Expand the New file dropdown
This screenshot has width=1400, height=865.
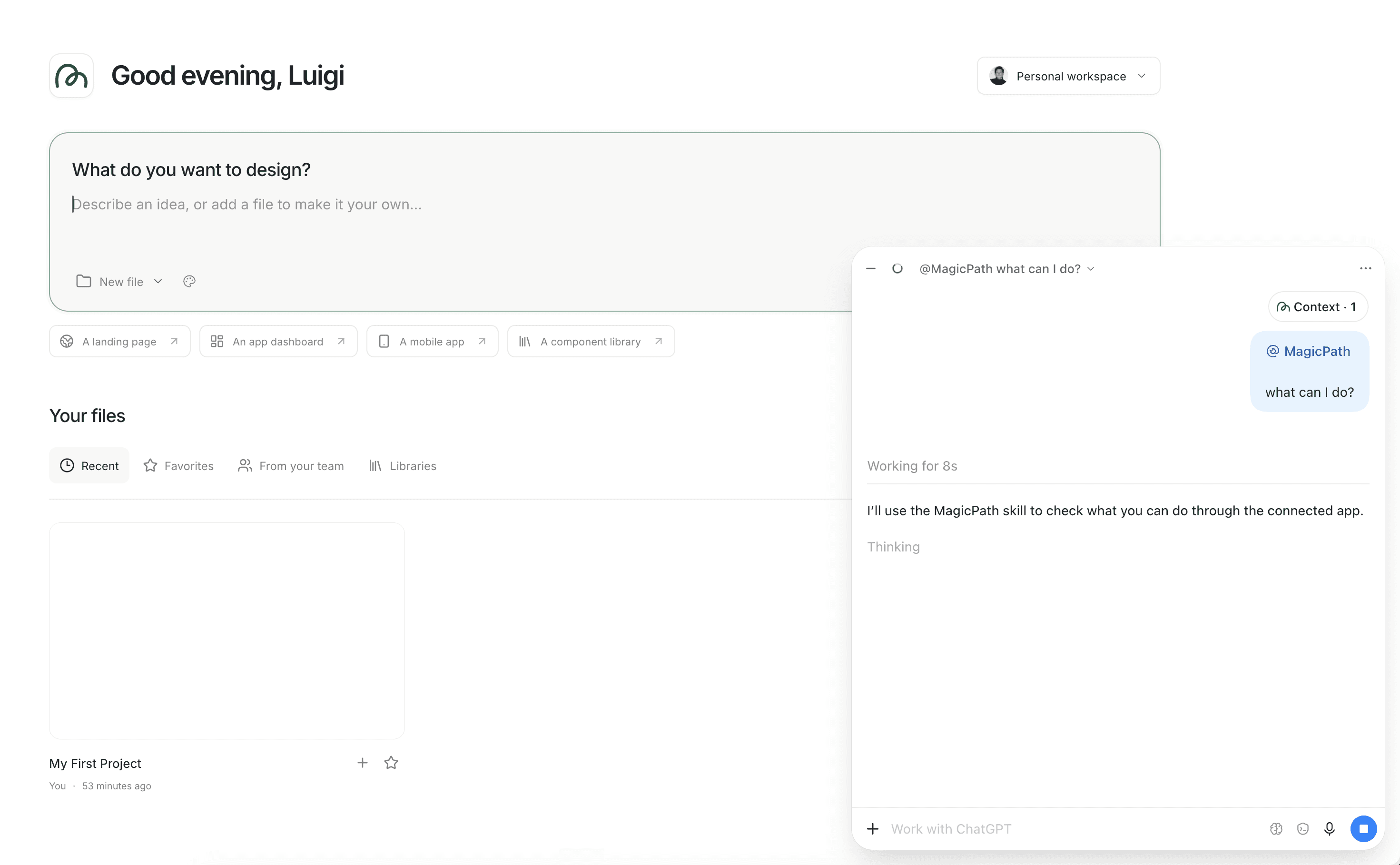[x=119, y=282]
